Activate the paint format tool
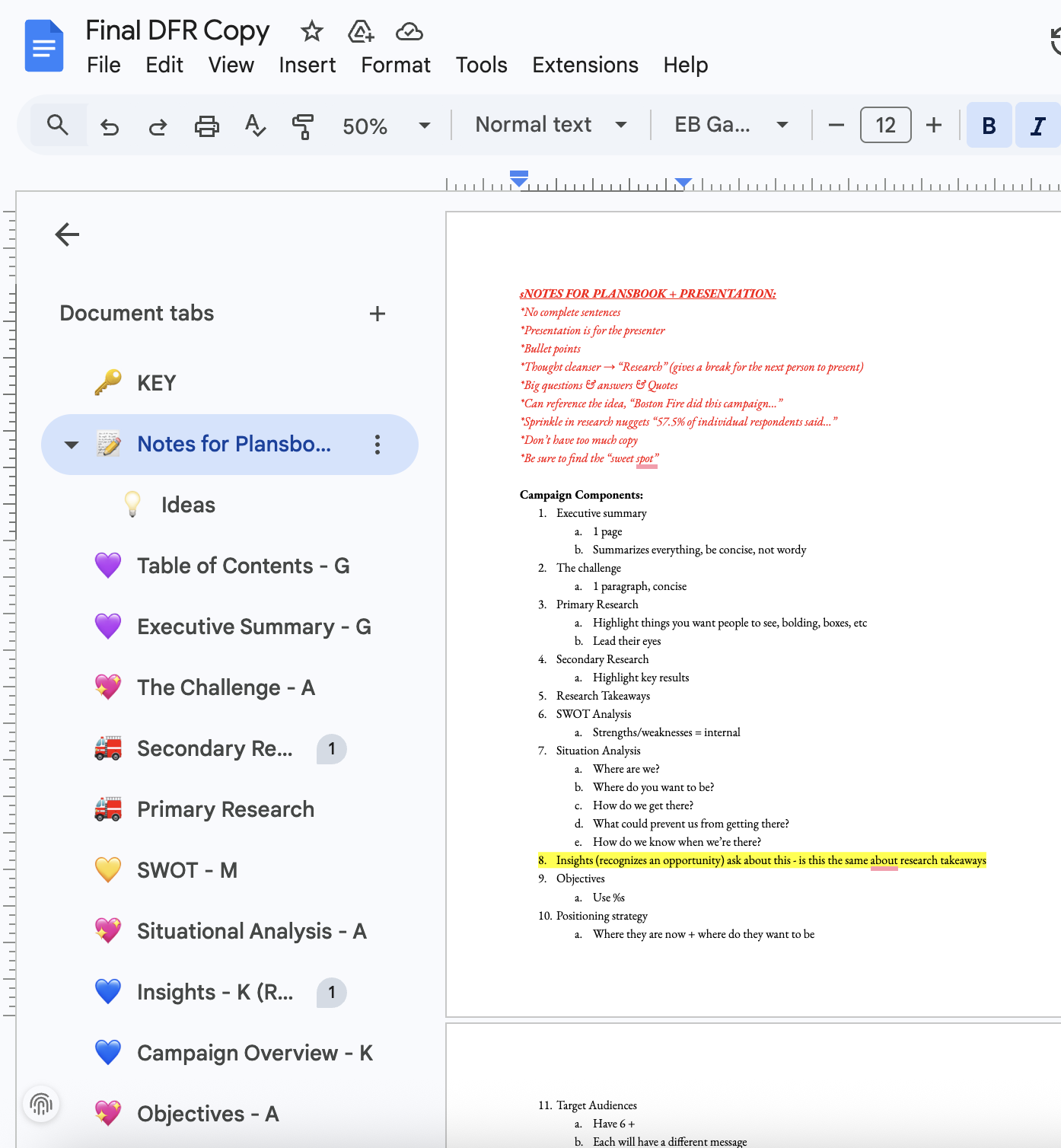 click(303, 126)
